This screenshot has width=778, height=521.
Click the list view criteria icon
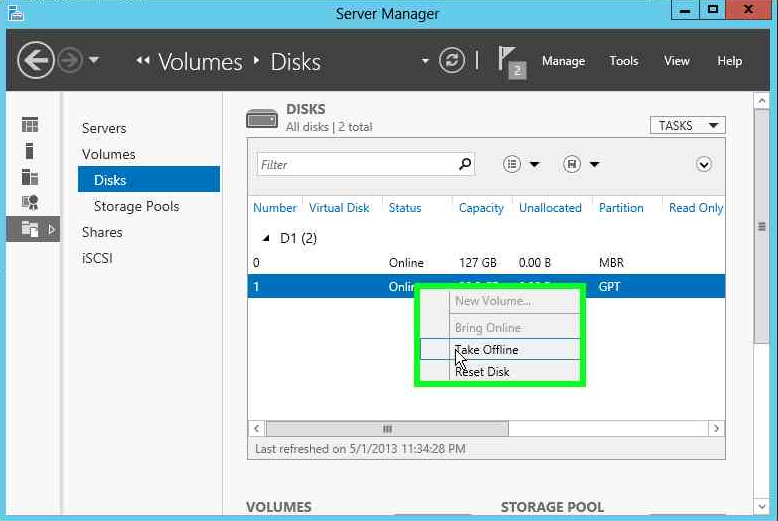[512, 164]
